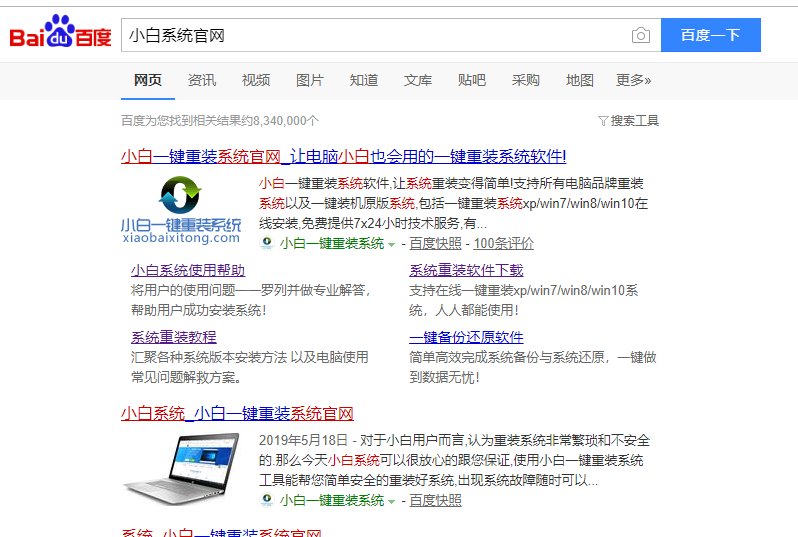Viewport: 798px width, 537px height.
Task: Open 百度快照 of the first result
Action: [x=435, y=243]
